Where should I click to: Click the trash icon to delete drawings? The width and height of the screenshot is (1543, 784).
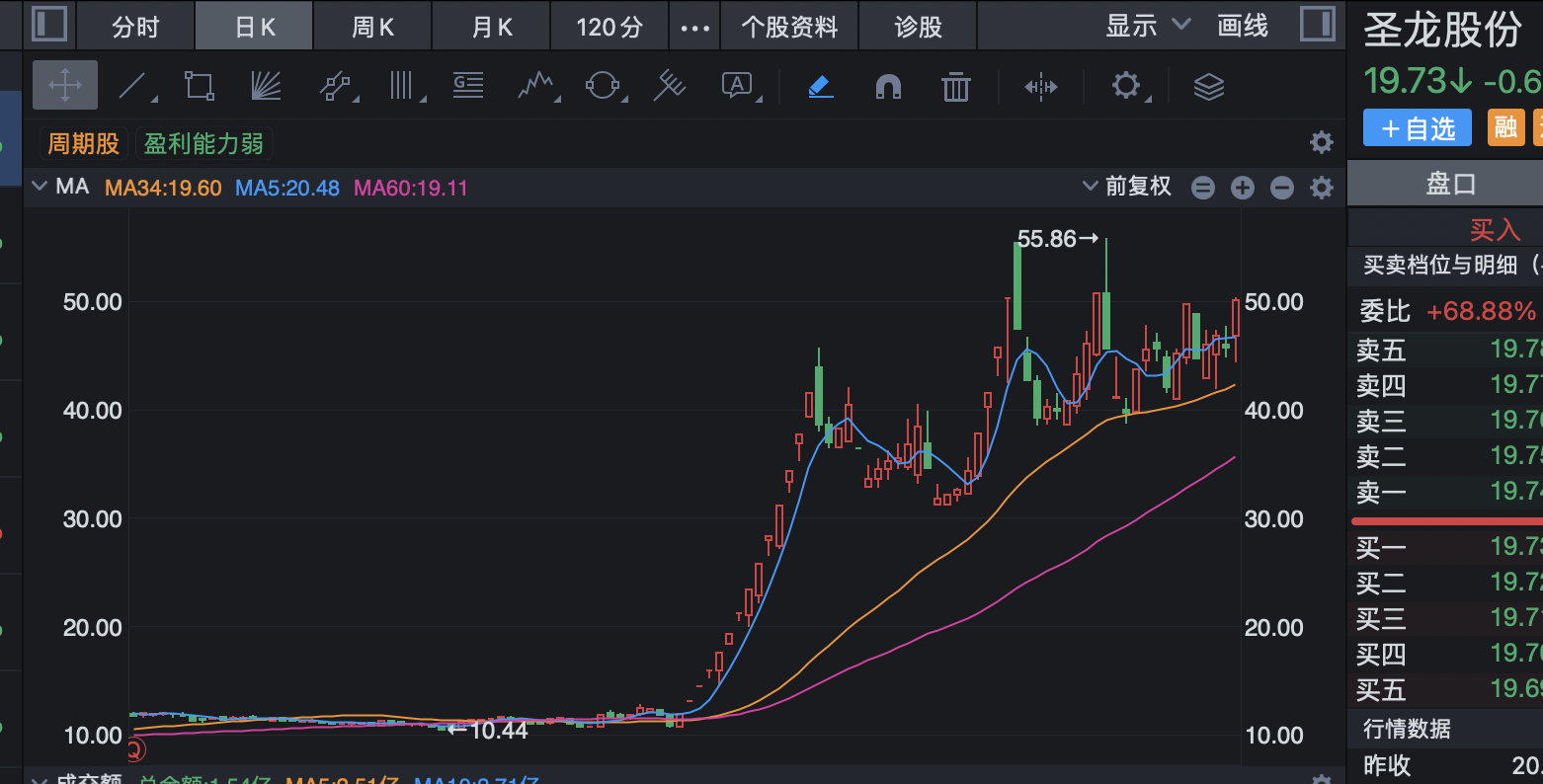(x=955, y=85)
